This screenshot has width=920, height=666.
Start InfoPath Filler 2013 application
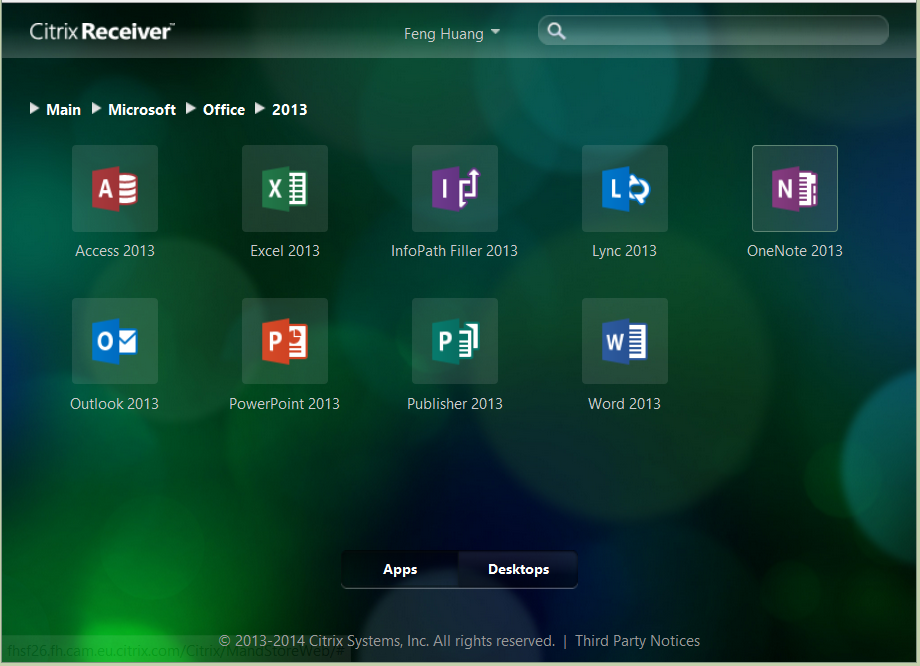click(x=455, y=188)
